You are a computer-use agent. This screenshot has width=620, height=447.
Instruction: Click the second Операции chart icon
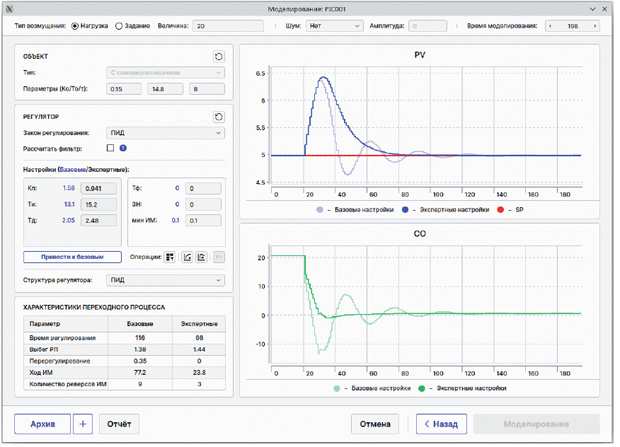pyautogui.click(x=188, y=258)
